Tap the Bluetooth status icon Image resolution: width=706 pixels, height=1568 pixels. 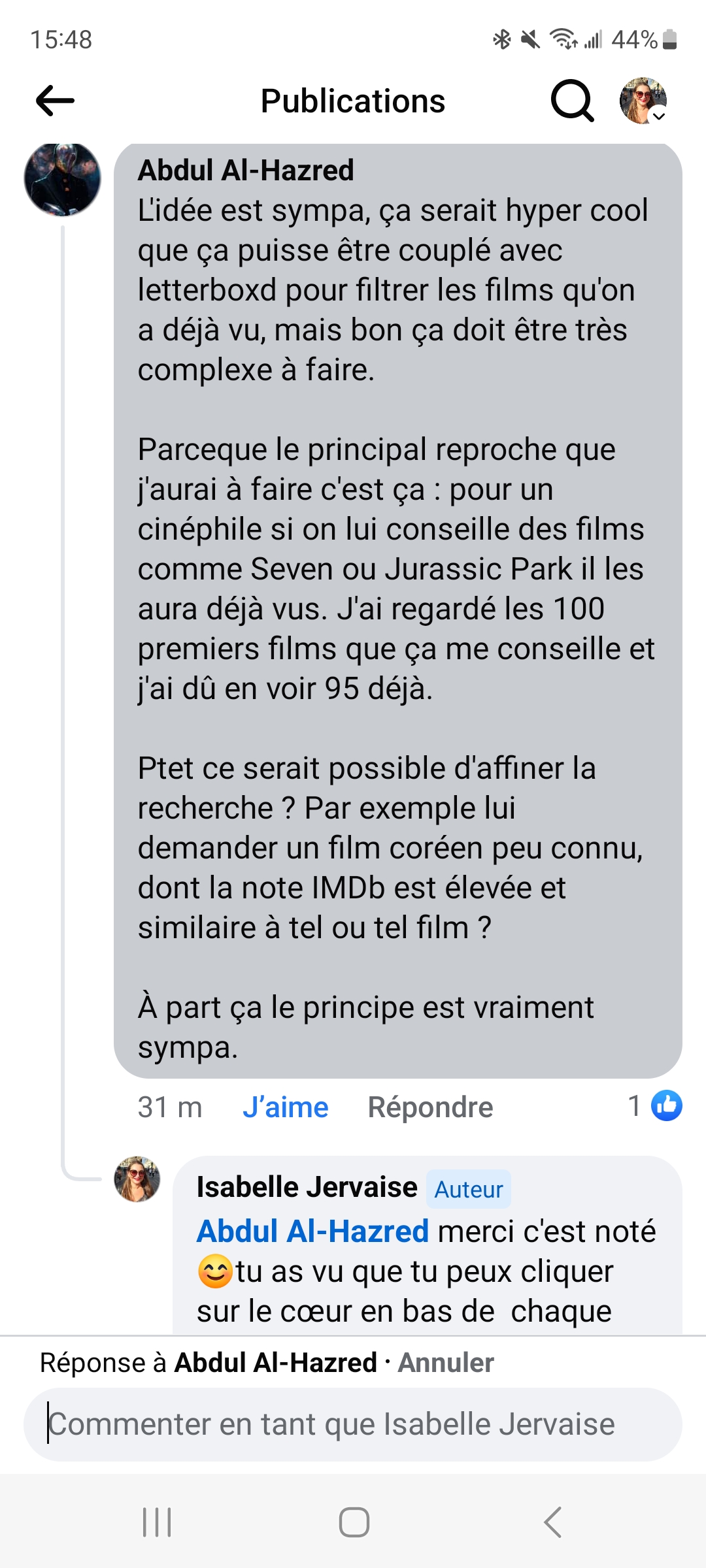(x=501, y=39)
